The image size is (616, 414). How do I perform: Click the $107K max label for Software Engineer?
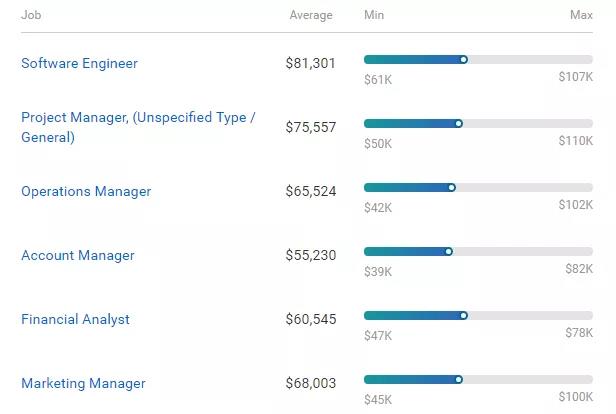point(576,78)
